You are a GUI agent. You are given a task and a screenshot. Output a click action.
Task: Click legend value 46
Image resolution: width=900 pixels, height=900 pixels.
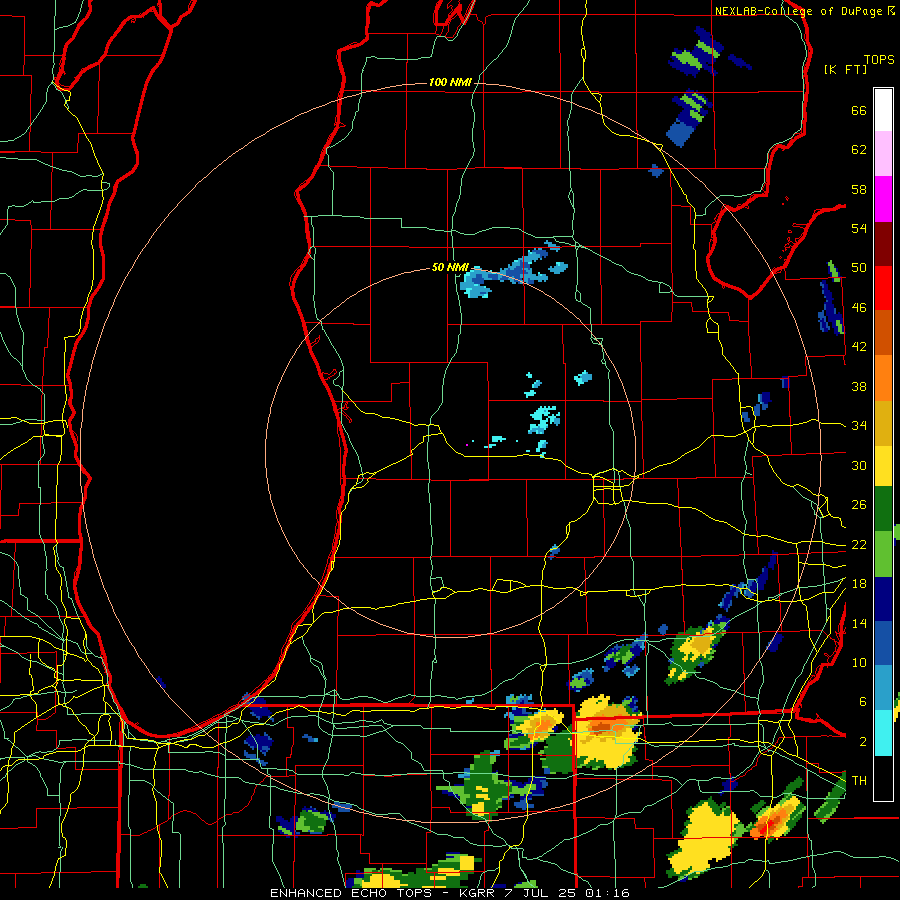click(859, 308)
